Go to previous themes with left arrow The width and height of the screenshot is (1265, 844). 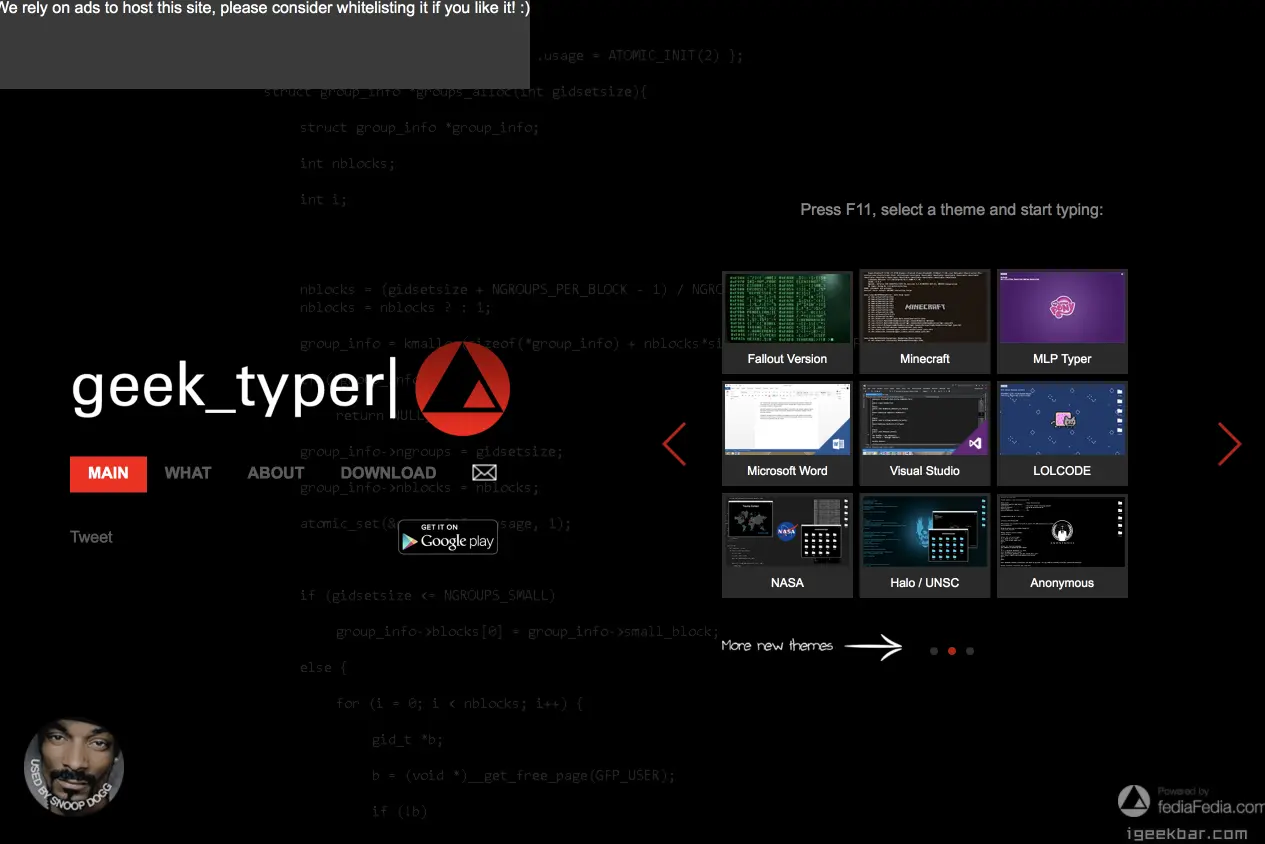[x=675, y=444]
